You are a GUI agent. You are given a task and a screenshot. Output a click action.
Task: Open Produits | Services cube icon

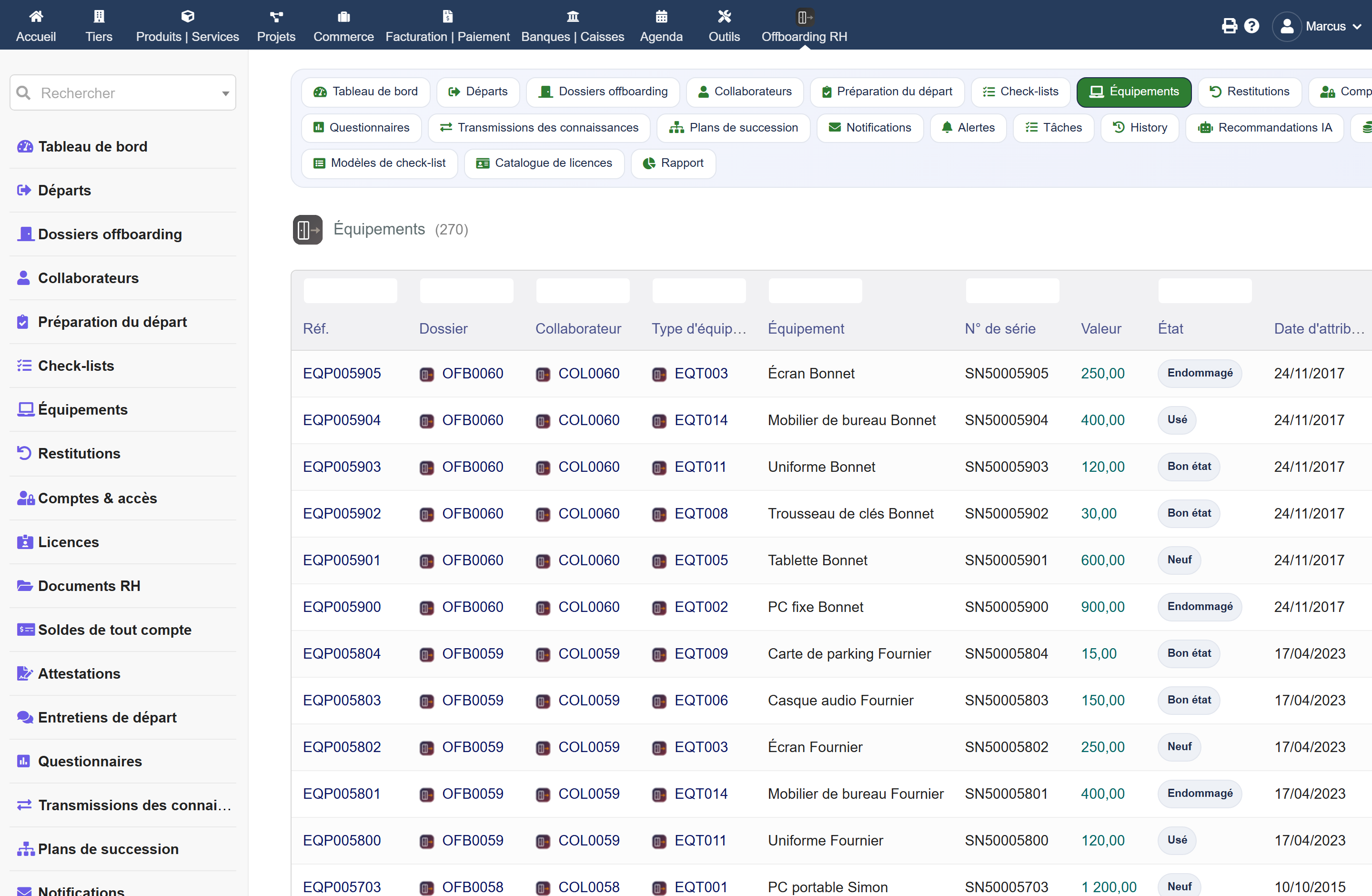pyautogui.click(x=187, y=16)
